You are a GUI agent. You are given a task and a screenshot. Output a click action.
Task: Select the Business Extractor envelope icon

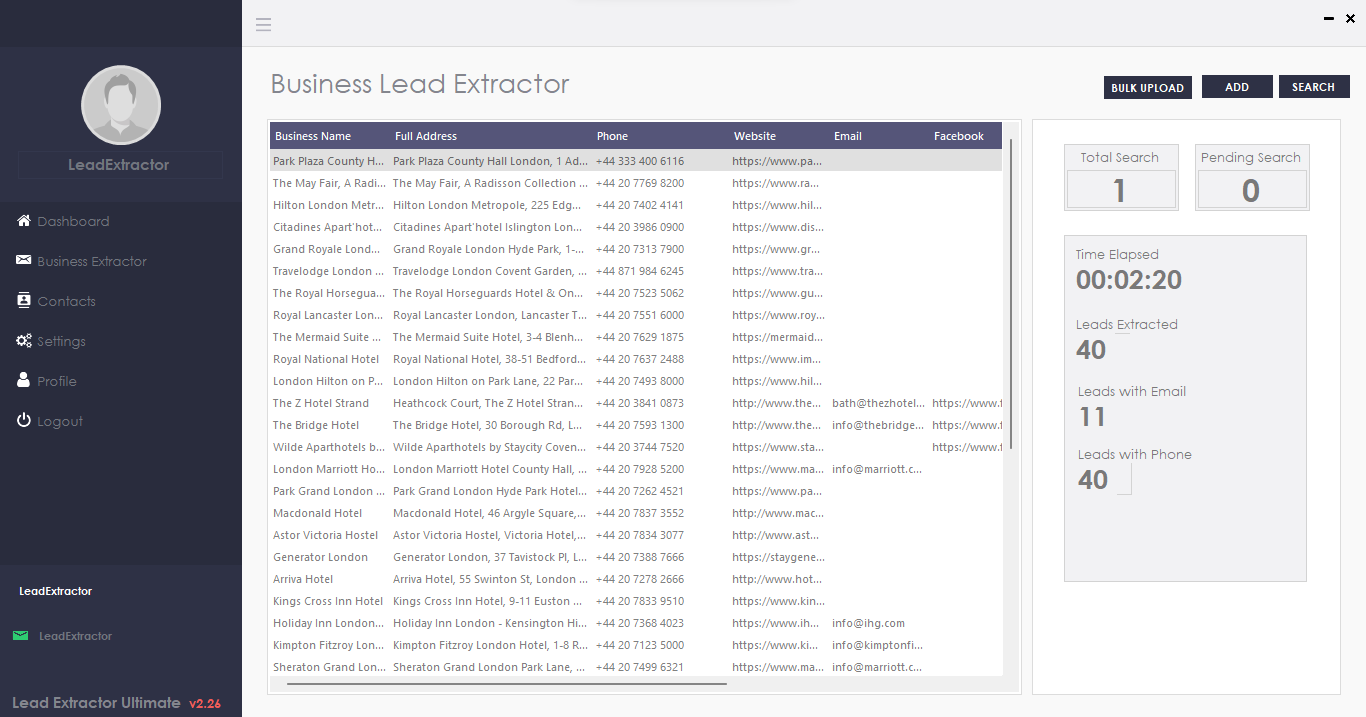pos(24,261)
